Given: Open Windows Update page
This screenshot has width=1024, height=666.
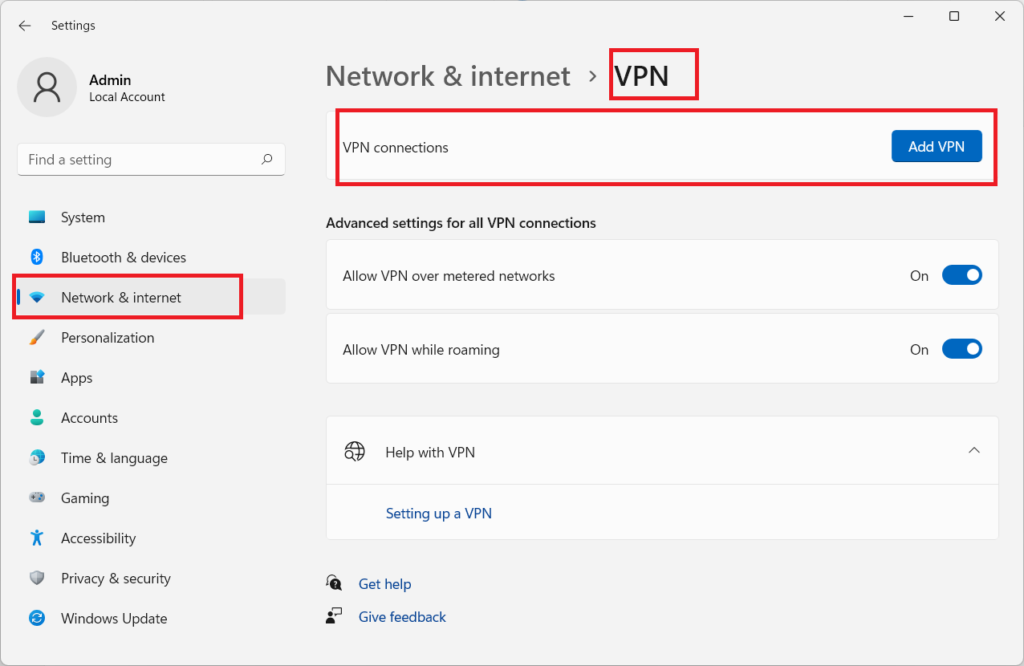Looking at the screenshot, I should (x=151, y=618).
